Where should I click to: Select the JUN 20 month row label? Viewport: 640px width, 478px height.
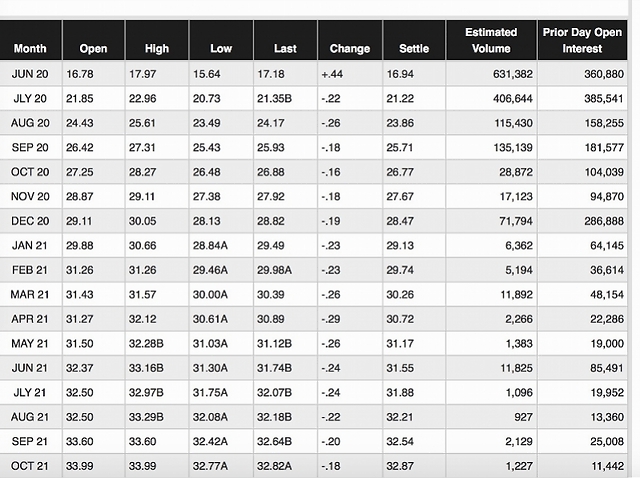28,73
